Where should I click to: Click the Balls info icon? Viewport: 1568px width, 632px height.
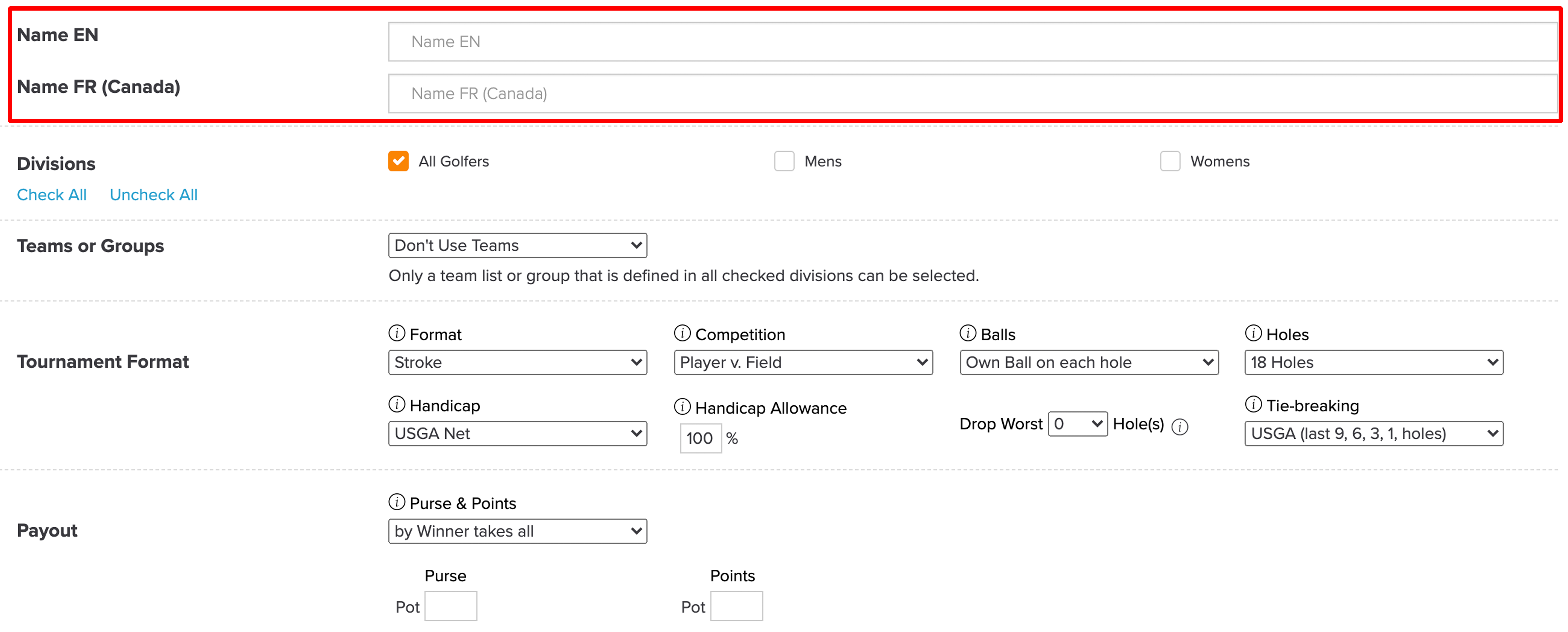(968, 333)
